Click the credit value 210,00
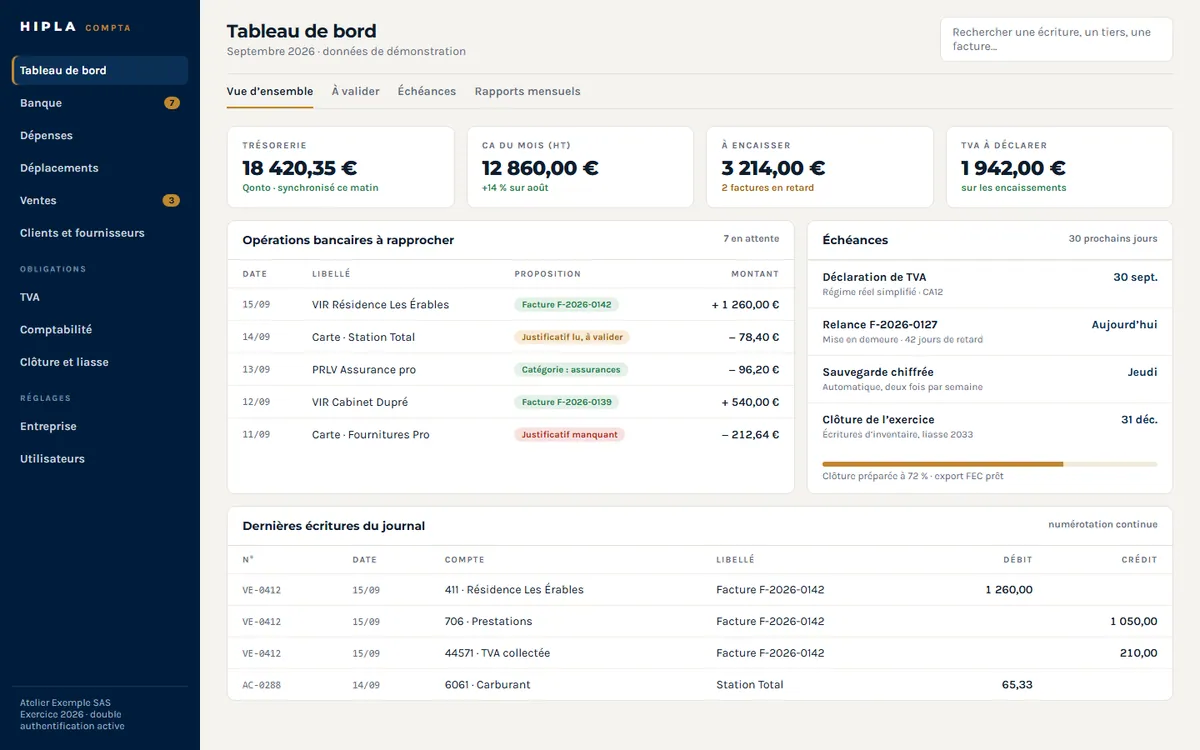 [x=1140, y=653]
